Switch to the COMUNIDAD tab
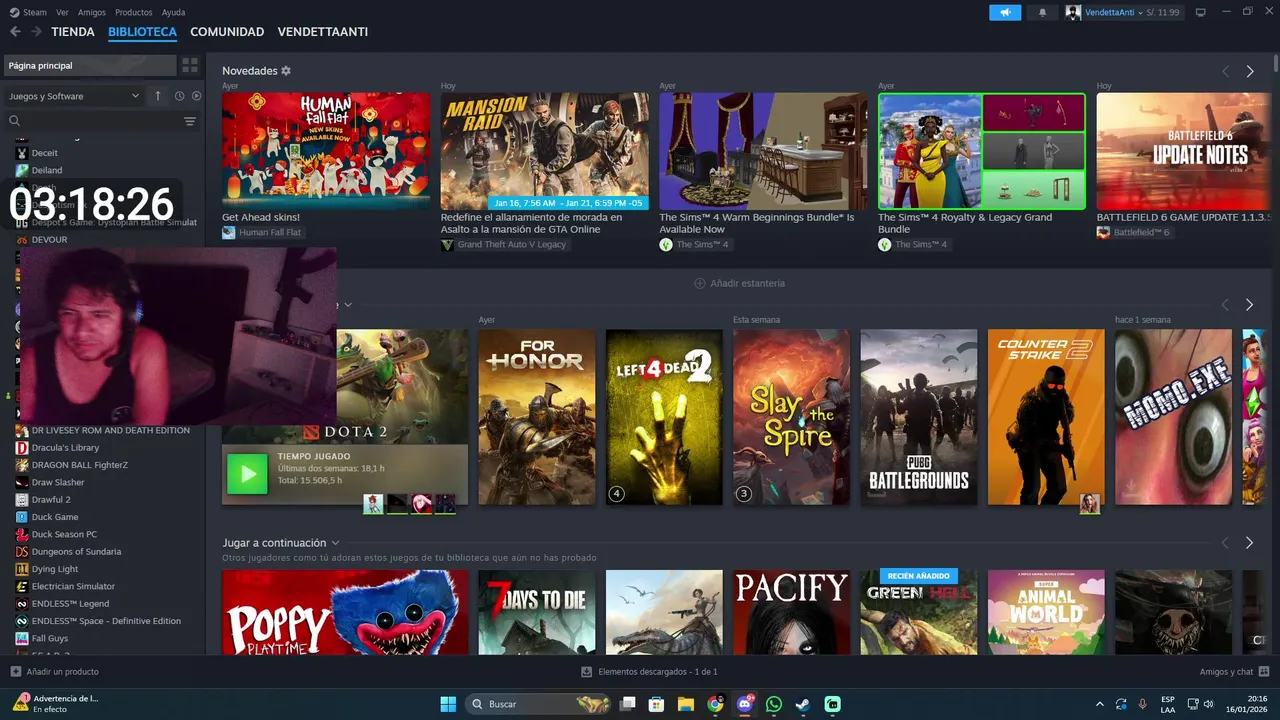The image size is (1280, 720). tap(227, 32)
